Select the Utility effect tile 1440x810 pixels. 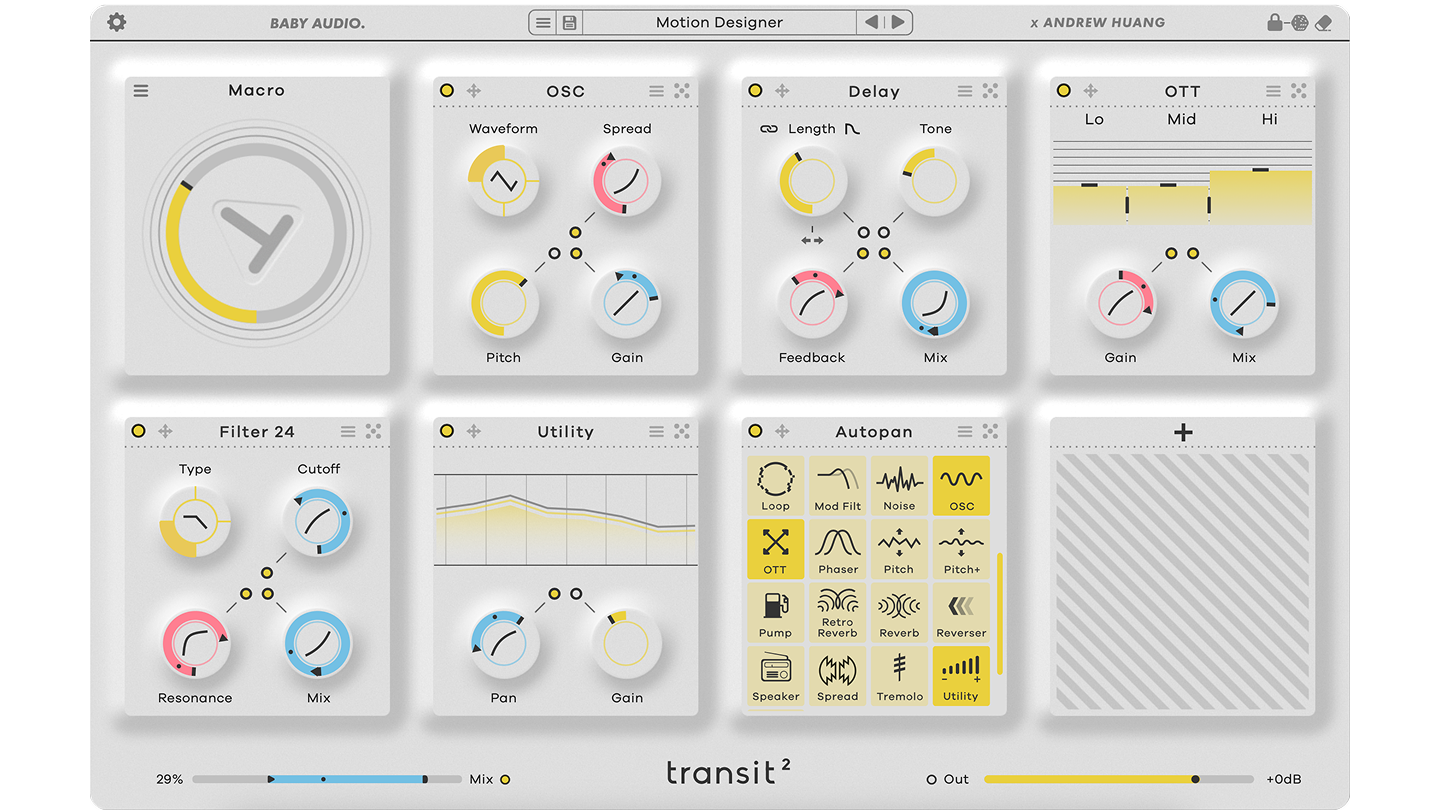click(961, 676)
